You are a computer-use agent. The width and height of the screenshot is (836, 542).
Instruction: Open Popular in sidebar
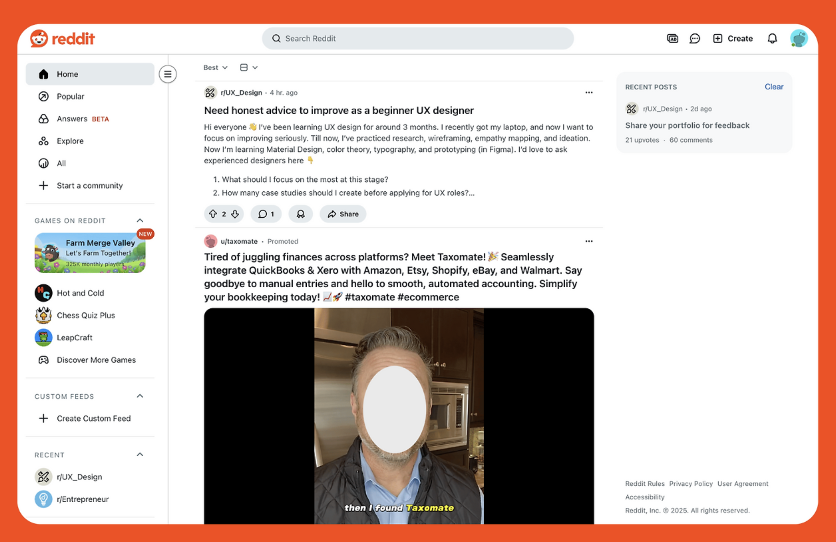pos(90,96)
